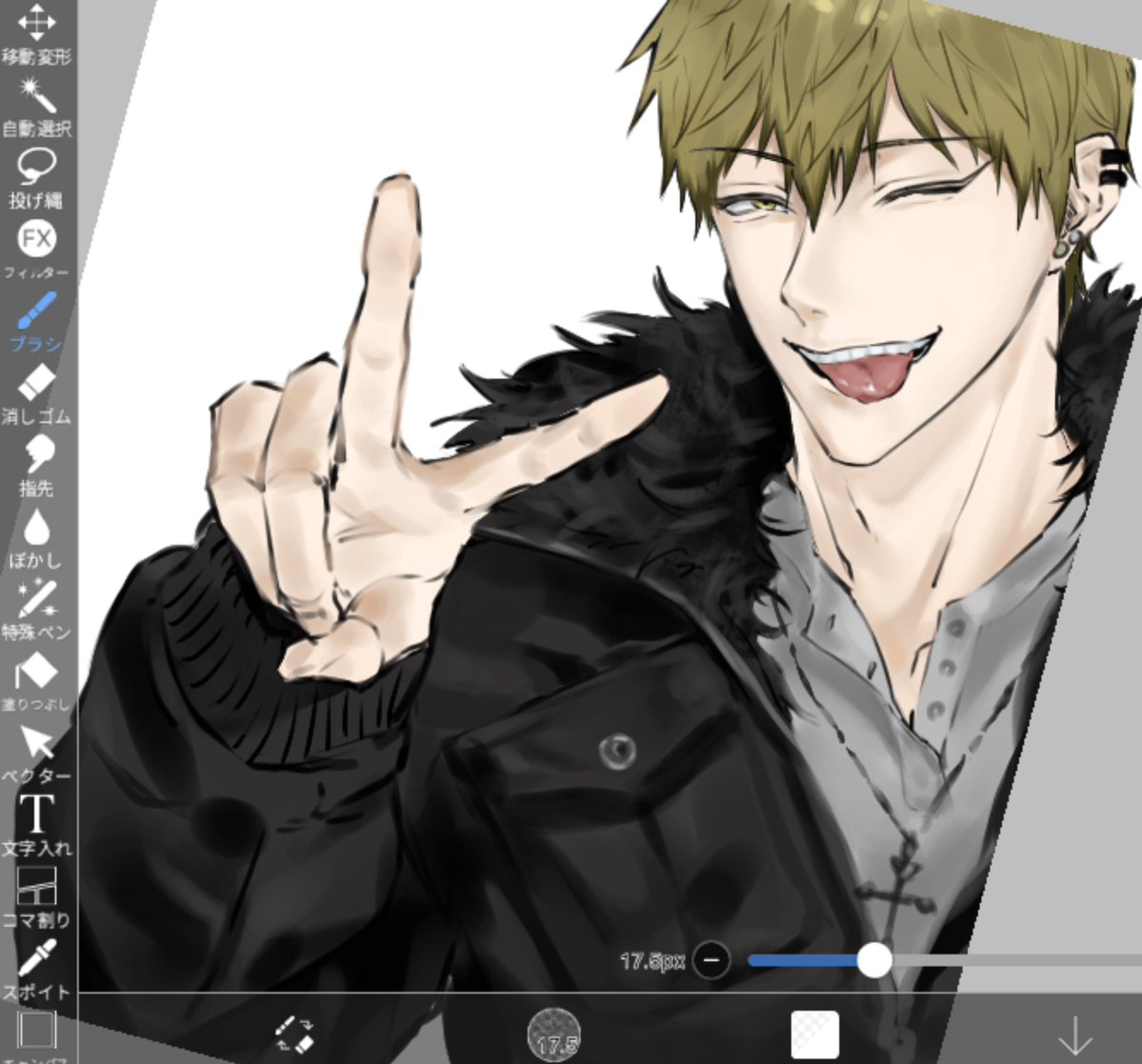Activate the Vector tool (ベクター)
This screenshot has width=1142, height=1064.
click(36, 753)
